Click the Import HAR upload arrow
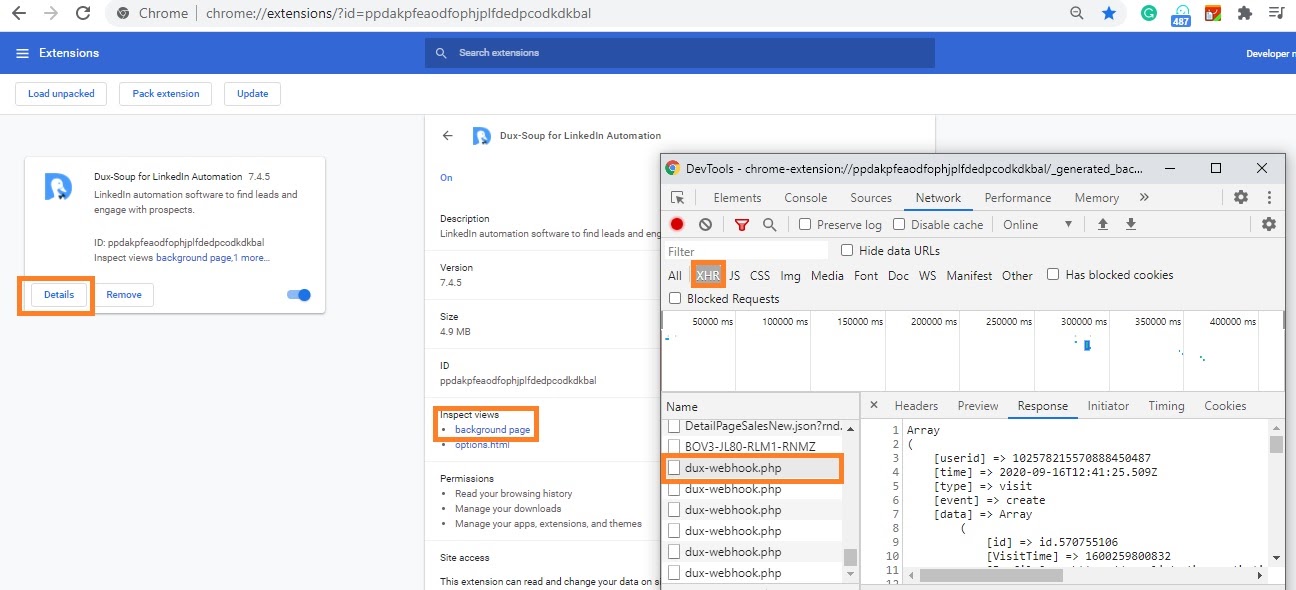The width and height of the screenshot is (1296, 590). click(x=1103, y=225)
